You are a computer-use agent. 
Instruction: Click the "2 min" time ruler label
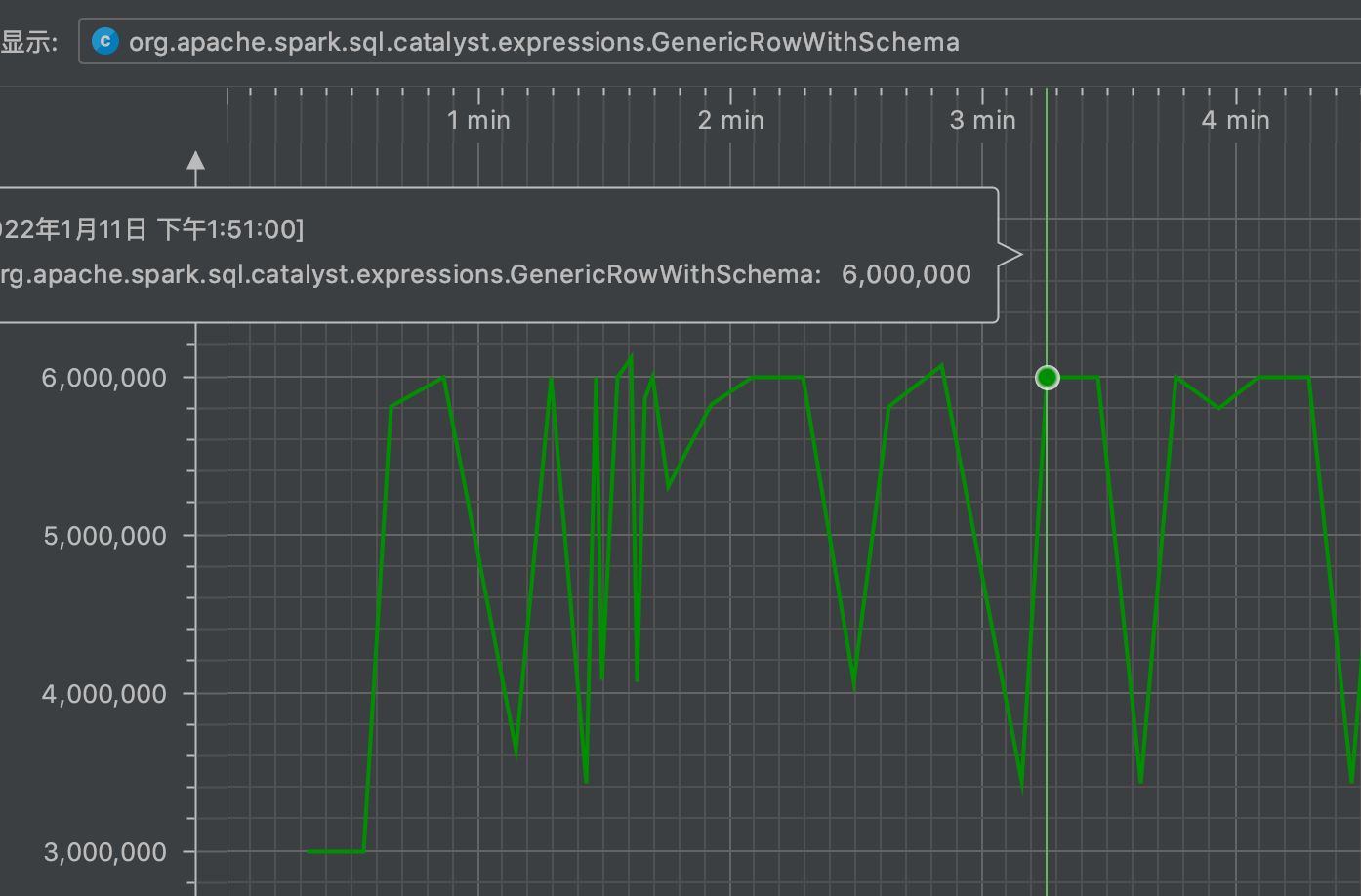[730, 120]
